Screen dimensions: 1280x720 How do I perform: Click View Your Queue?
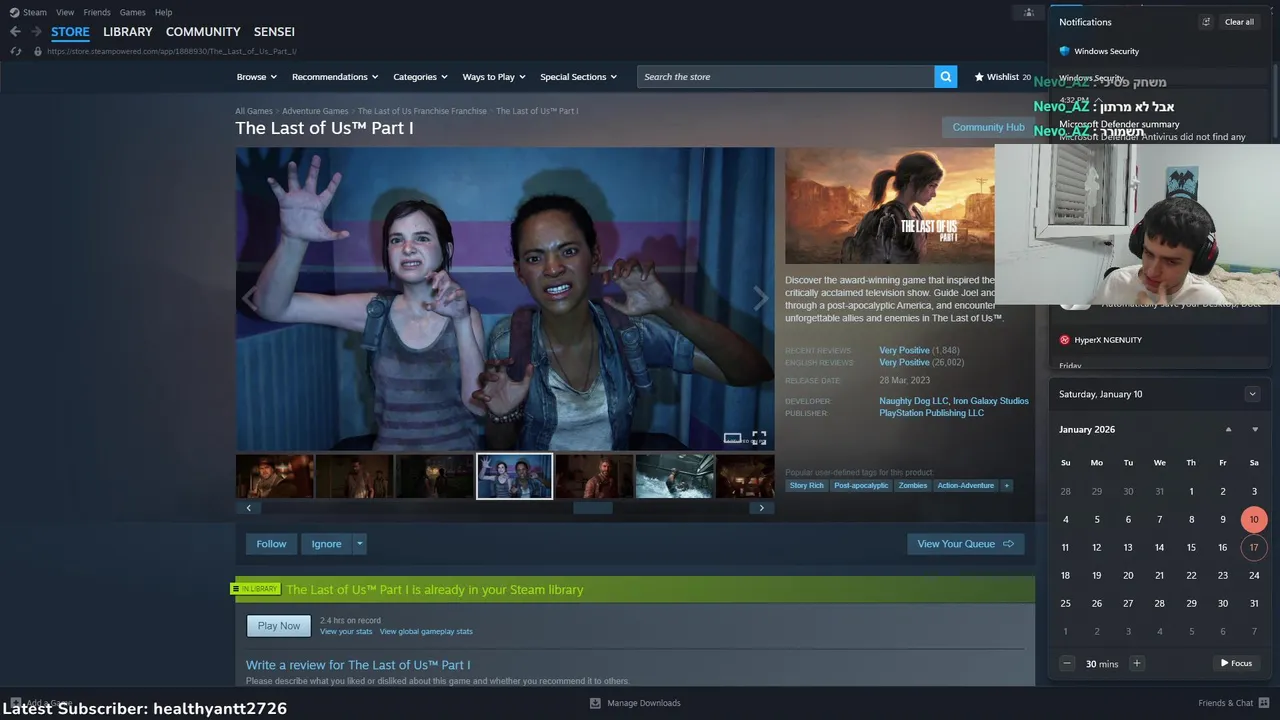[965, 544]
